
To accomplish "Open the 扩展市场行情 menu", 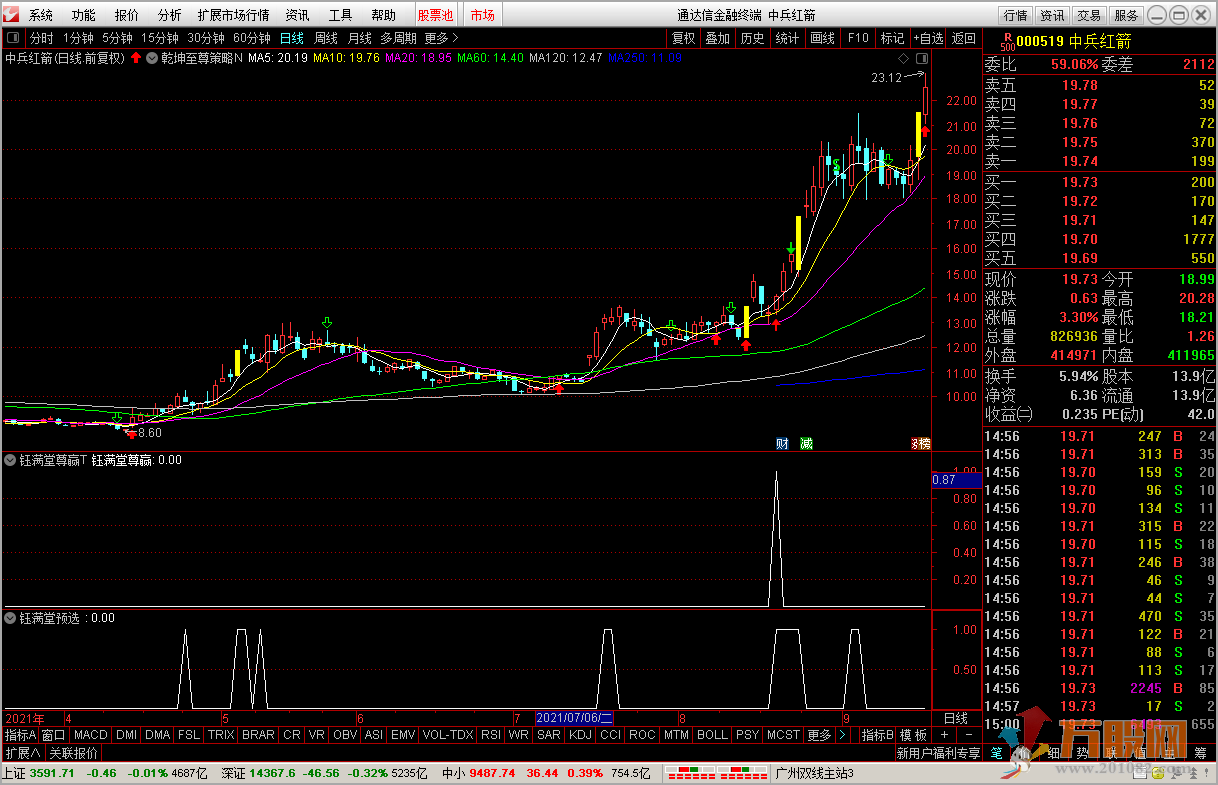I will pyautogui.click(x=233, y=15).
